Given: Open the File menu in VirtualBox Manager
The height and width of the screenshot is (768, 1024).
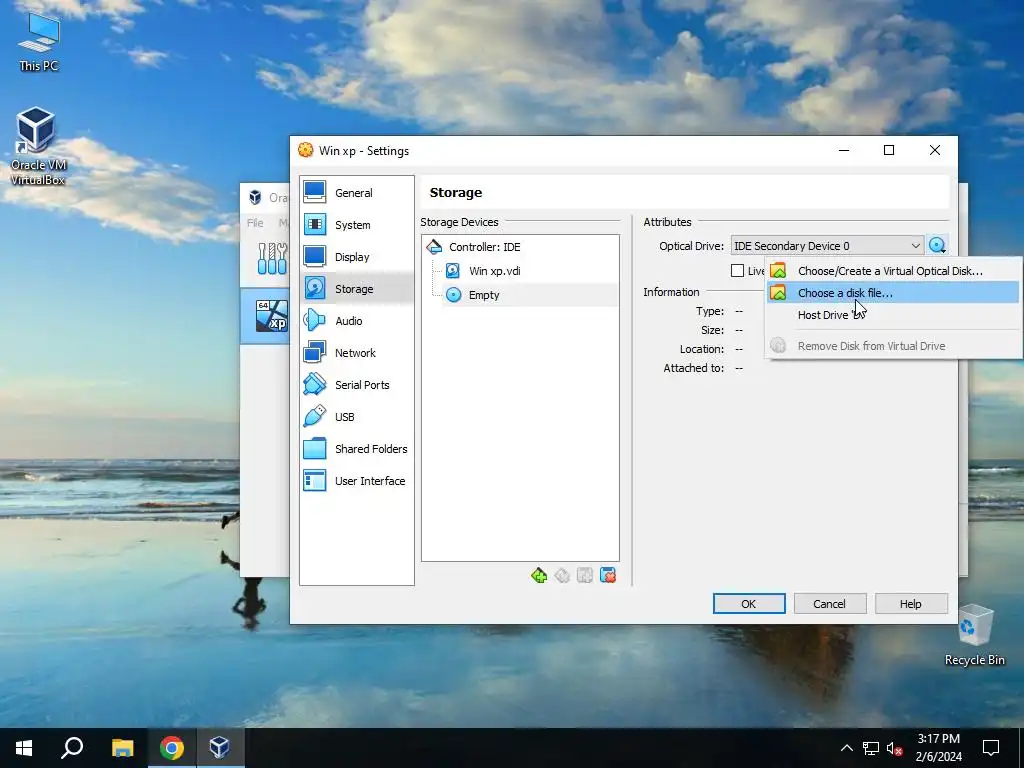Looking at the screenshot, I should (x=255, y=223).
